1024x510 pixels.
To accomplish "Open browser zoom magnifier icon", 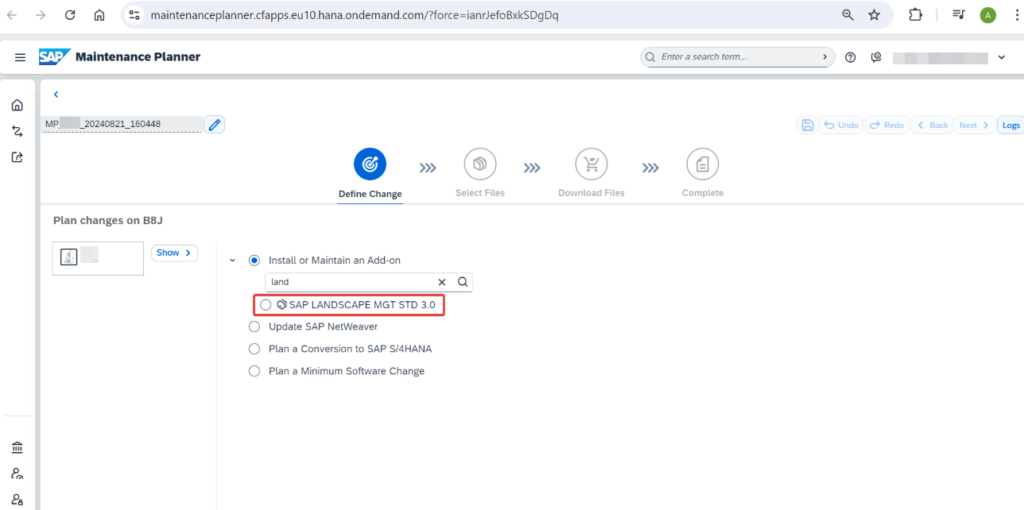I will 848,15.
